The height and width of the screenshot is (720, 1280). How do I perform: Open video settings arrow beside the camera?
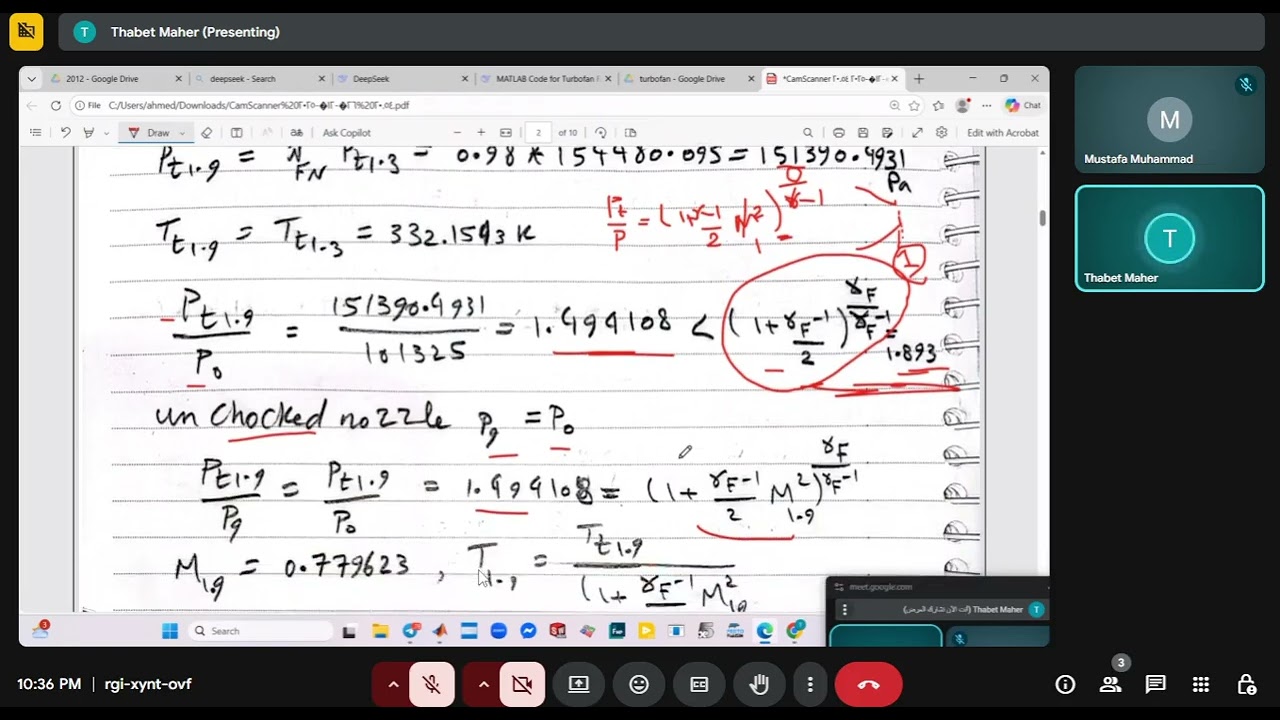pos(484,685)
